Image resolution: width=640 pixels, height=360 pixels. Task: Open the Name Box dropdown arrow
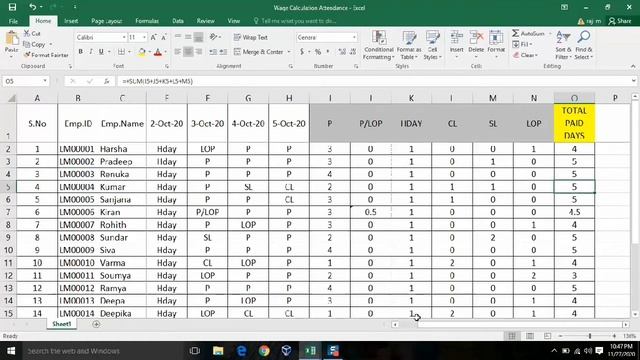45,81
